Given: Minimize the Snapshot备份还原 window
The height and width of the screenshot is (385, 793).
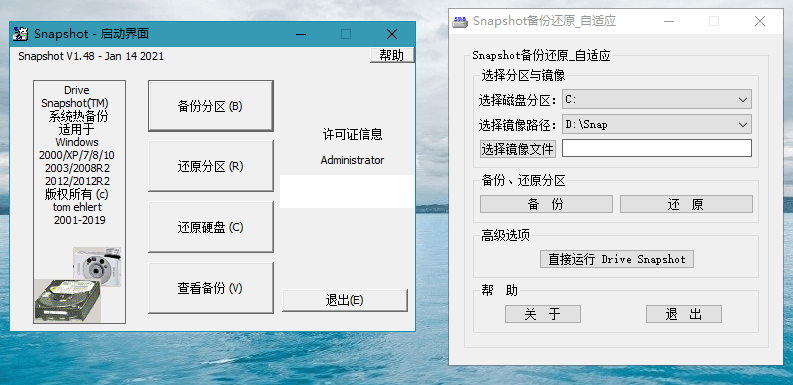Looking at the screenshot, I should click(x=668, y=21).
